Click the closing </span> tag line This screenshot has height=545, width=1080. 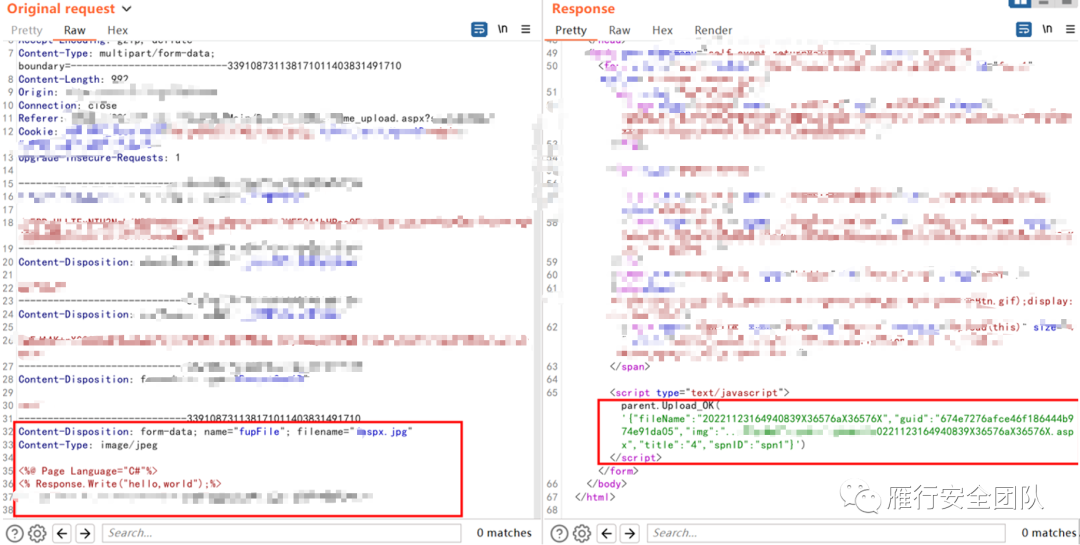click(629, 367)
